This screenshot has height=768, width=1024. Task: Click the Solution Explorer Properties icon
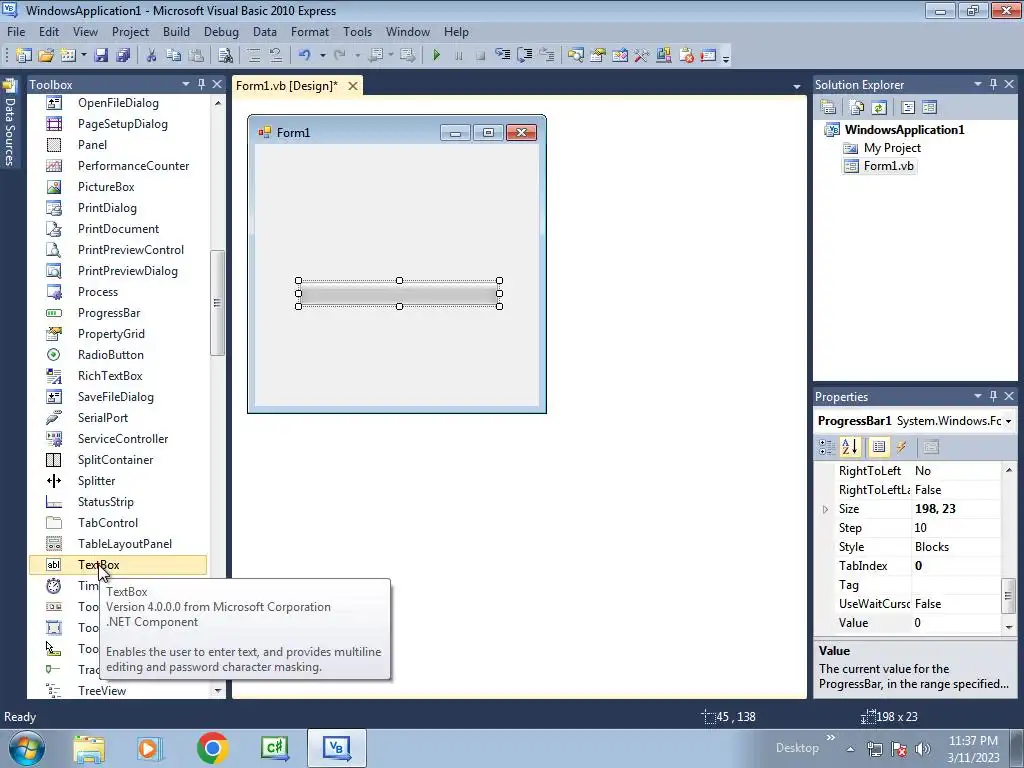point(828,107)
